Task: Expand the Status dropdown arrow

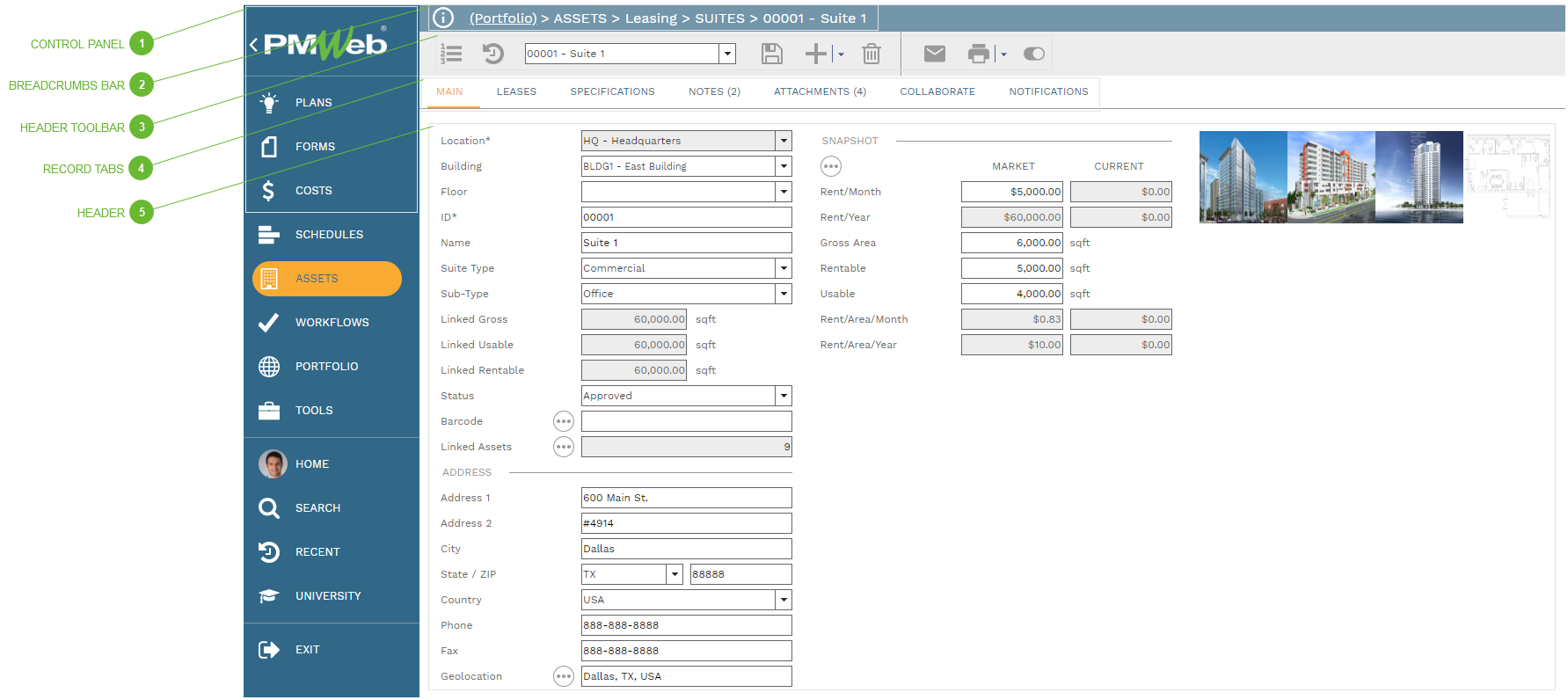Action: pyautogui.click(x=783, y=396)
